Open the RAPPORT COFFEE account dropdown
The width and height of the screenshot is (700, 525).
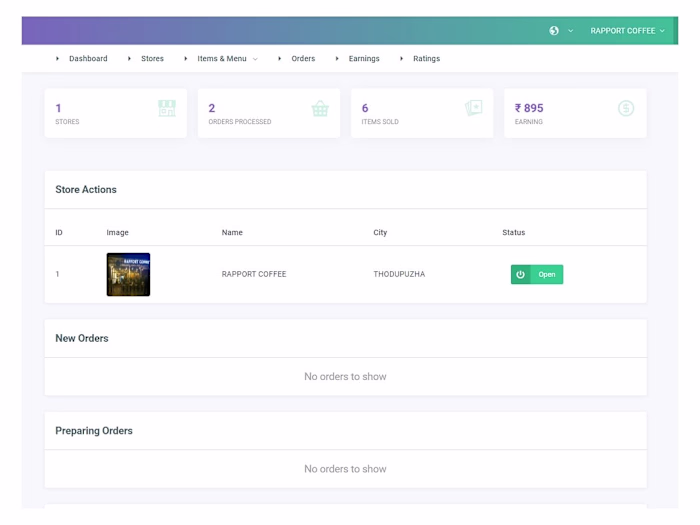coord(627,31)
